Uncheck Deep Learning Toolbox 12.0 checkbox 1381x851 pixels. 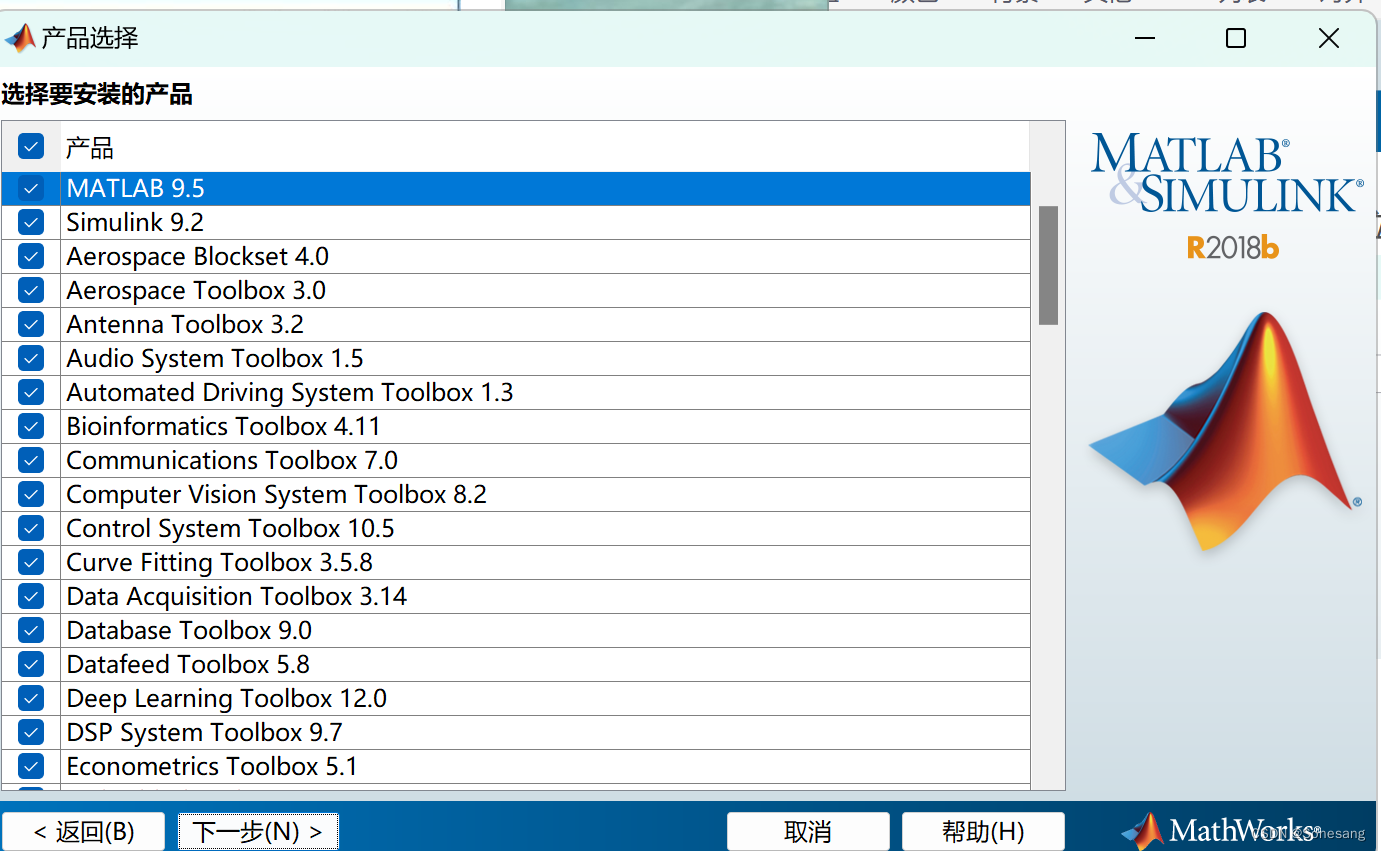pyautogui.click(x=31, y=698)
